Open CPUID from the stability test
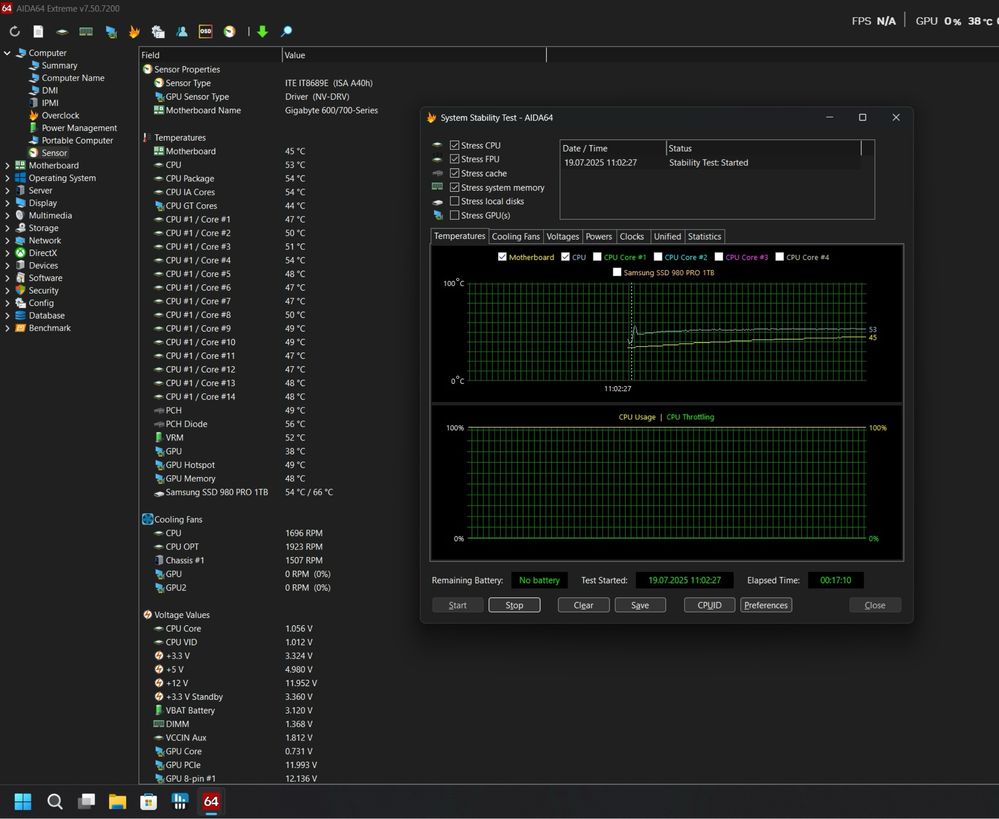This screenshot has width=999, height=819. pyautogui.click(x=709, y=605)
